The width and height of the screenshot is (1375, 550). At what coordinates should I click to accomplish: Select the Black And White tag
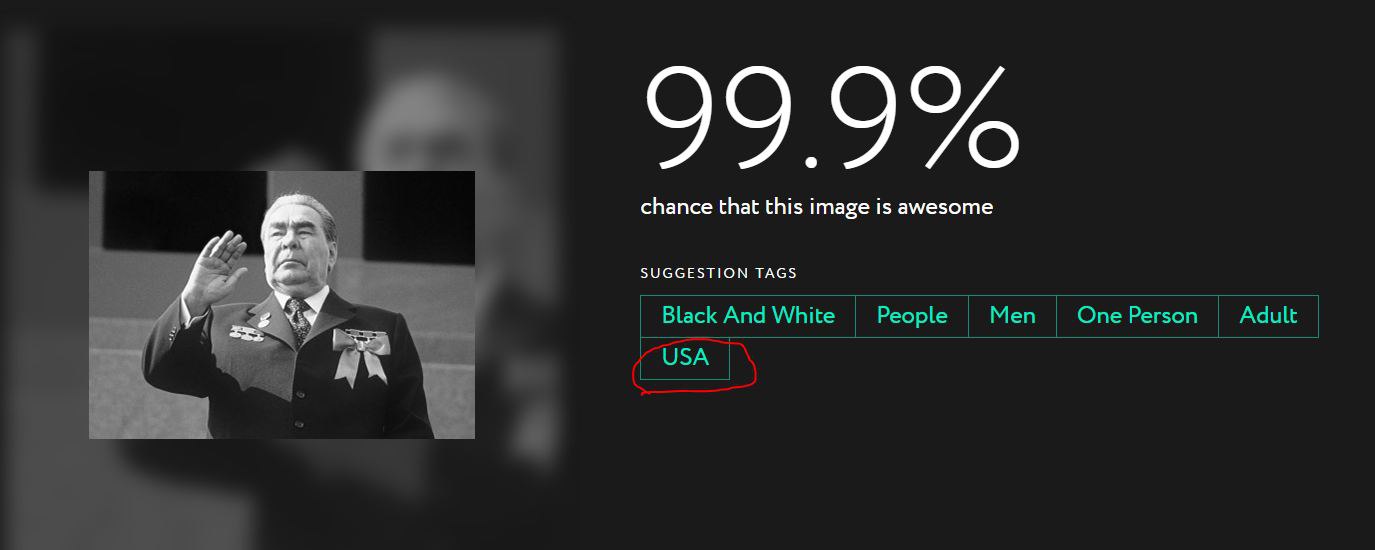(x=748, y=316)
